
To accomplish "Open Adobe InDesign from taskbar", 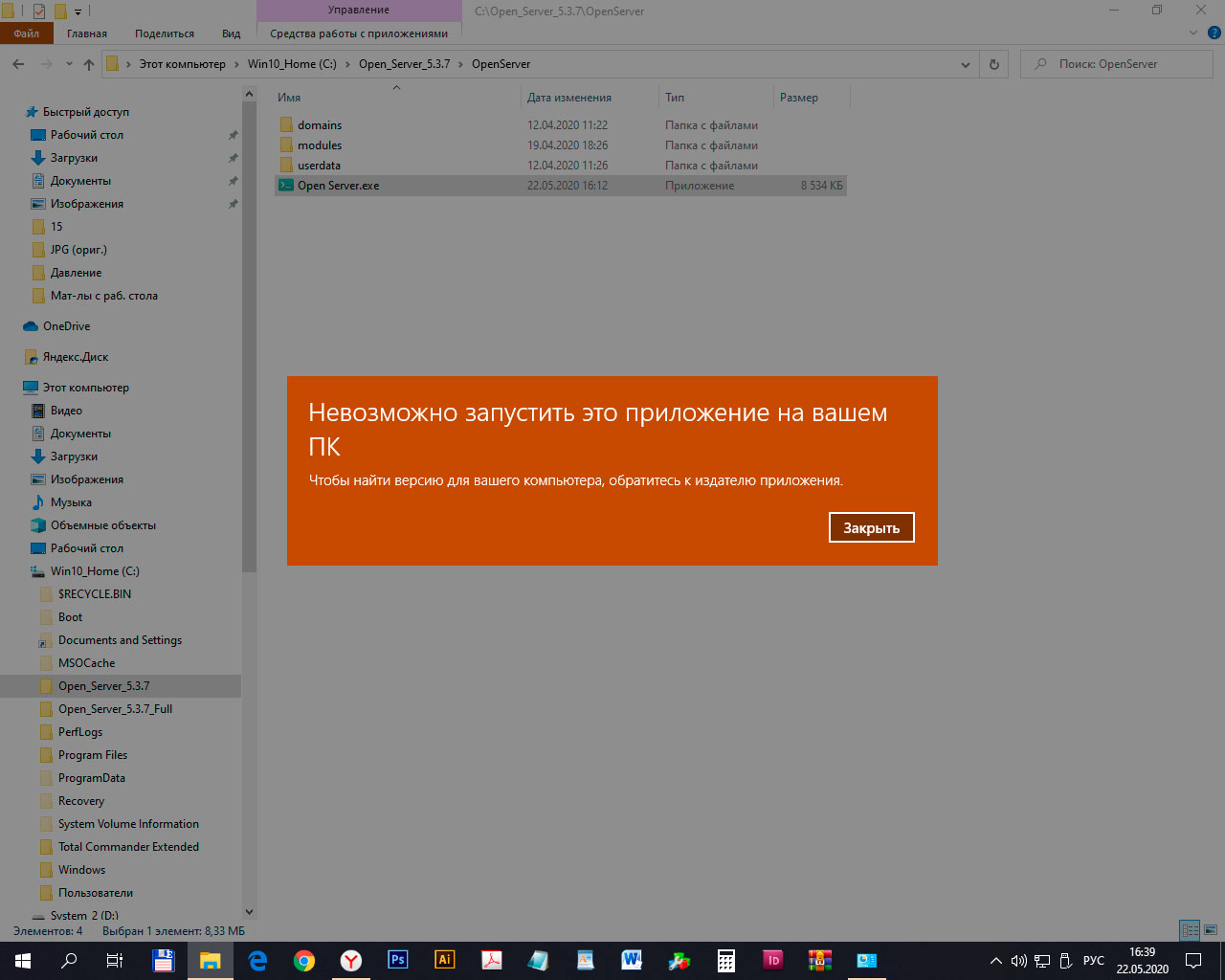I will (772, 960).
